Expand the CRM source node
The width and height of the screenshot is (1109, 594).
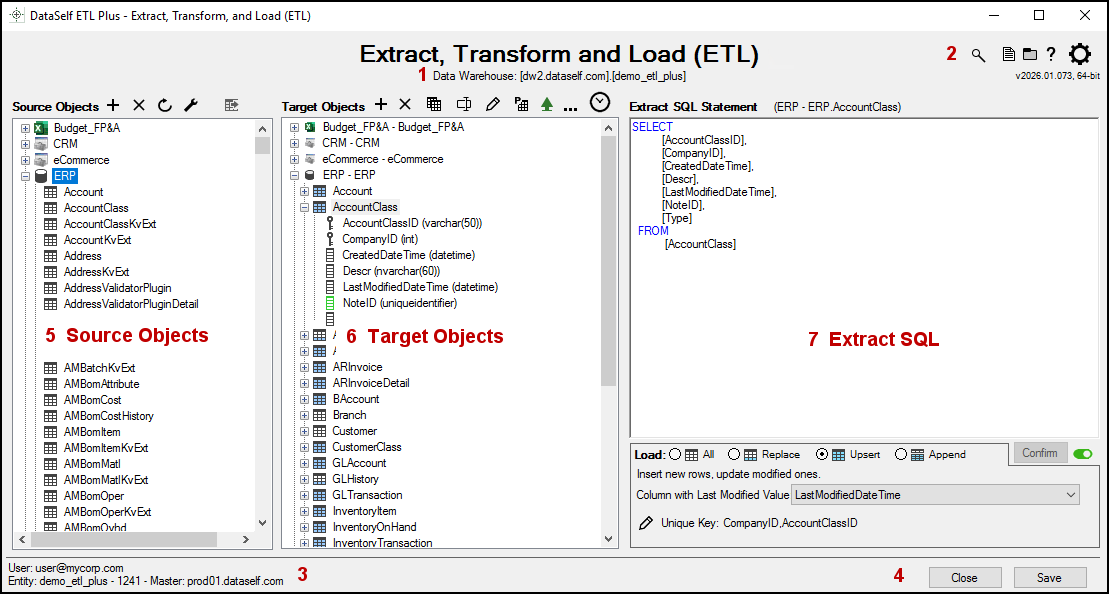click(25, 144)
